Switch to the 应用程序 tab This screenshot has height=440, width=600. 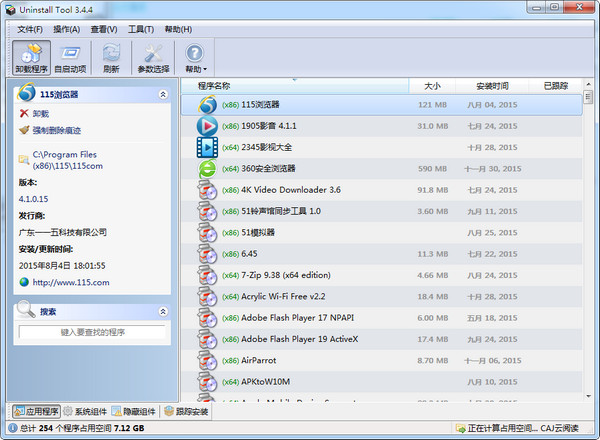click(x=37, y=412)
